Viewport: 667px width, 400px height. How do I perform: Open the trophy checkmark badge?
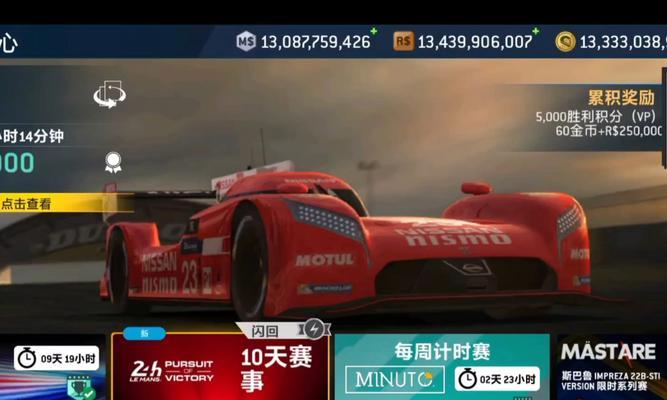(x=80, y=387)
